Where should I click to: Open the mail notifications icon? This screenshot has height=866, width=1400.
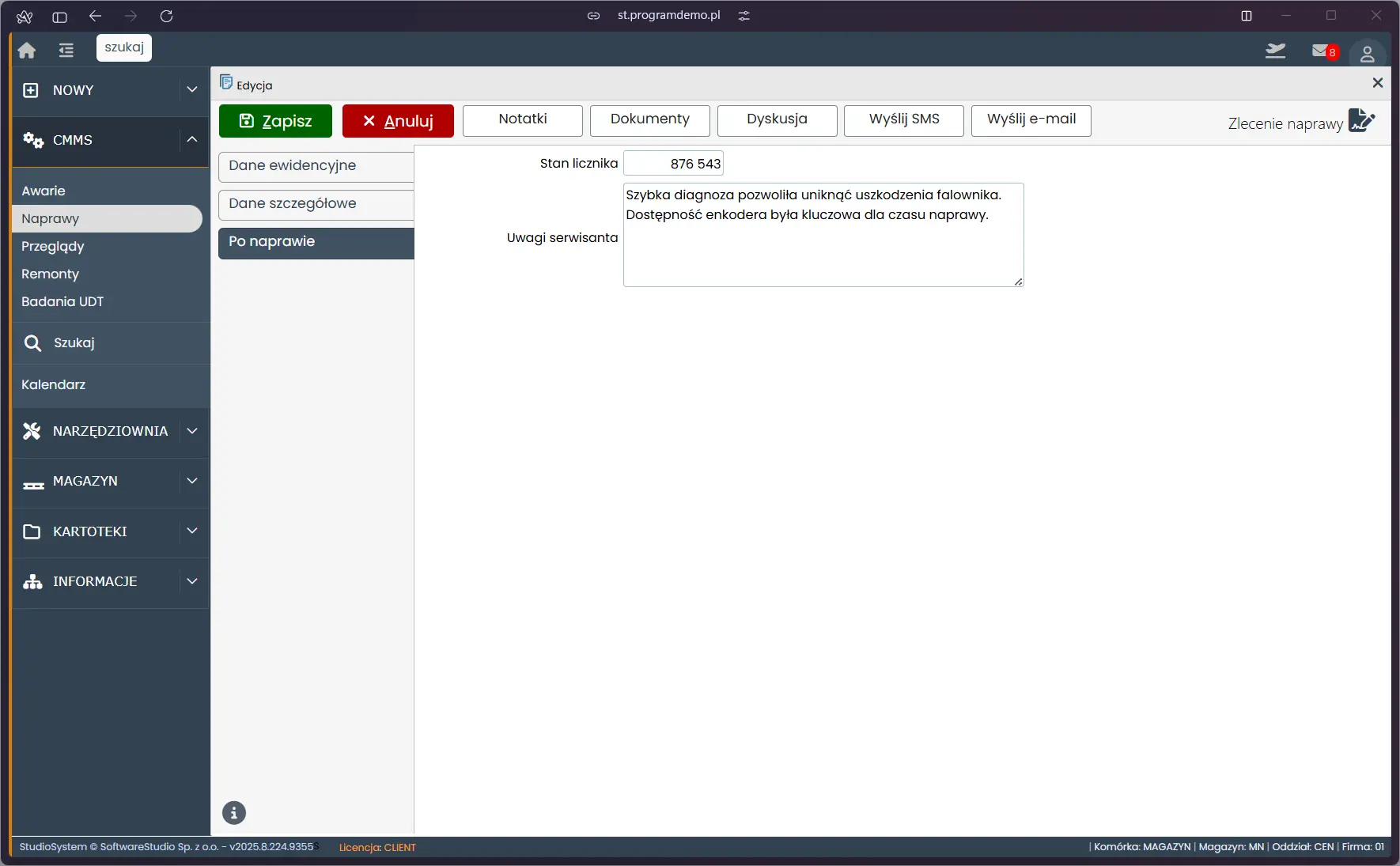pyautogui.click(x=1323, y=51)
